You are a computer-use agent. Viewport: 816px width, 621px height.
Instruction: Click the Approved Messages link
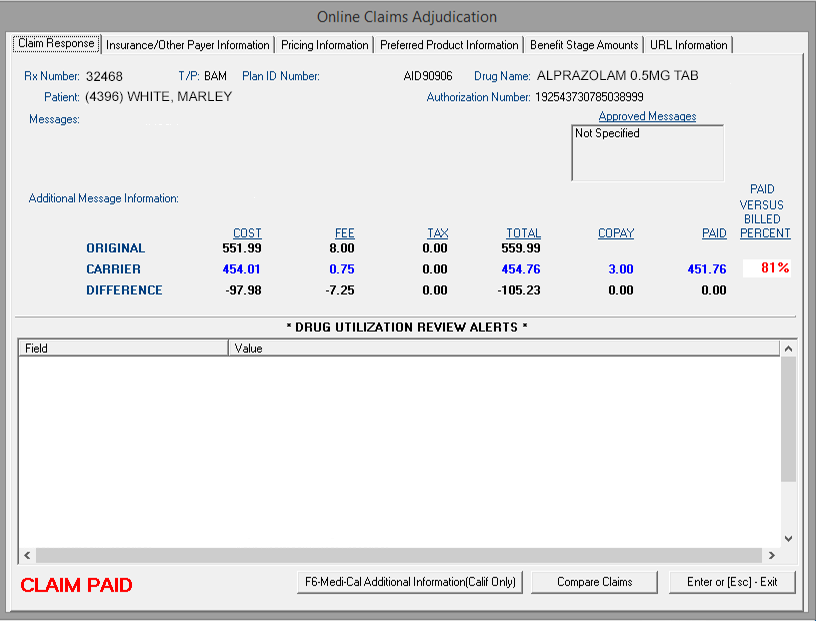(x=647, y=116)
